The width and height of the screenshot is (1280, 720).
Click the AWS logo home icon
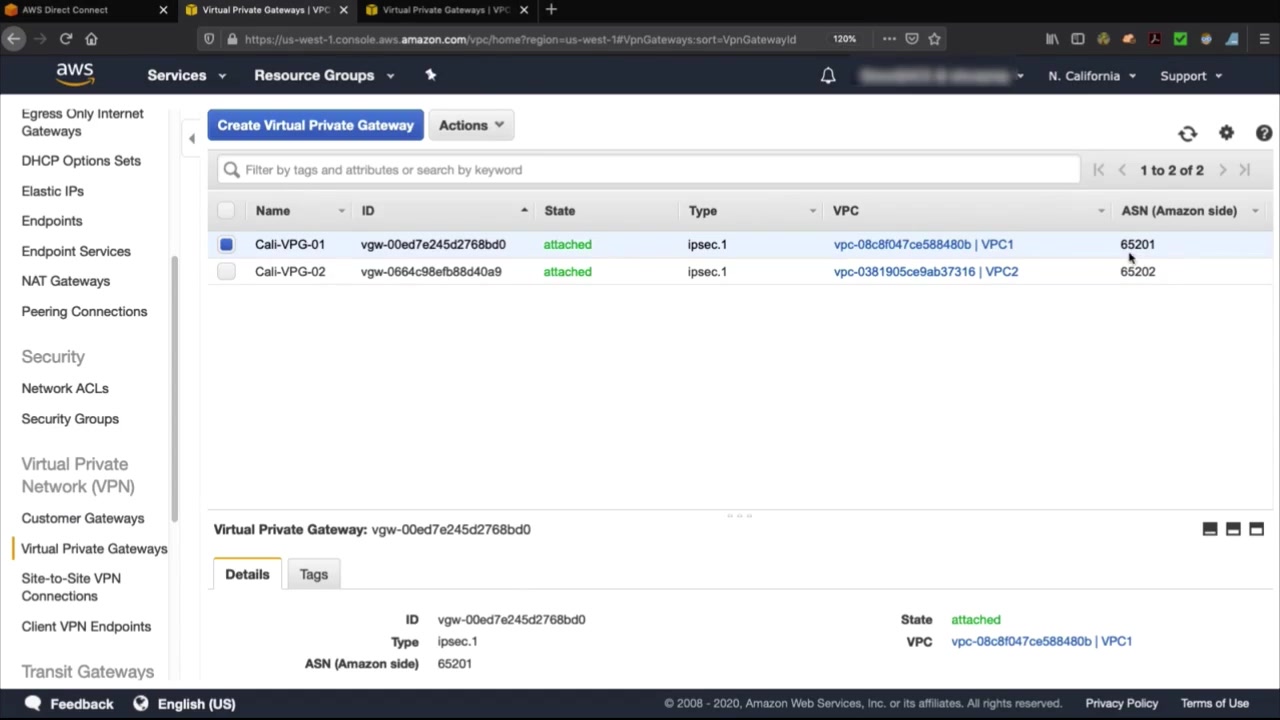(75, 75)
